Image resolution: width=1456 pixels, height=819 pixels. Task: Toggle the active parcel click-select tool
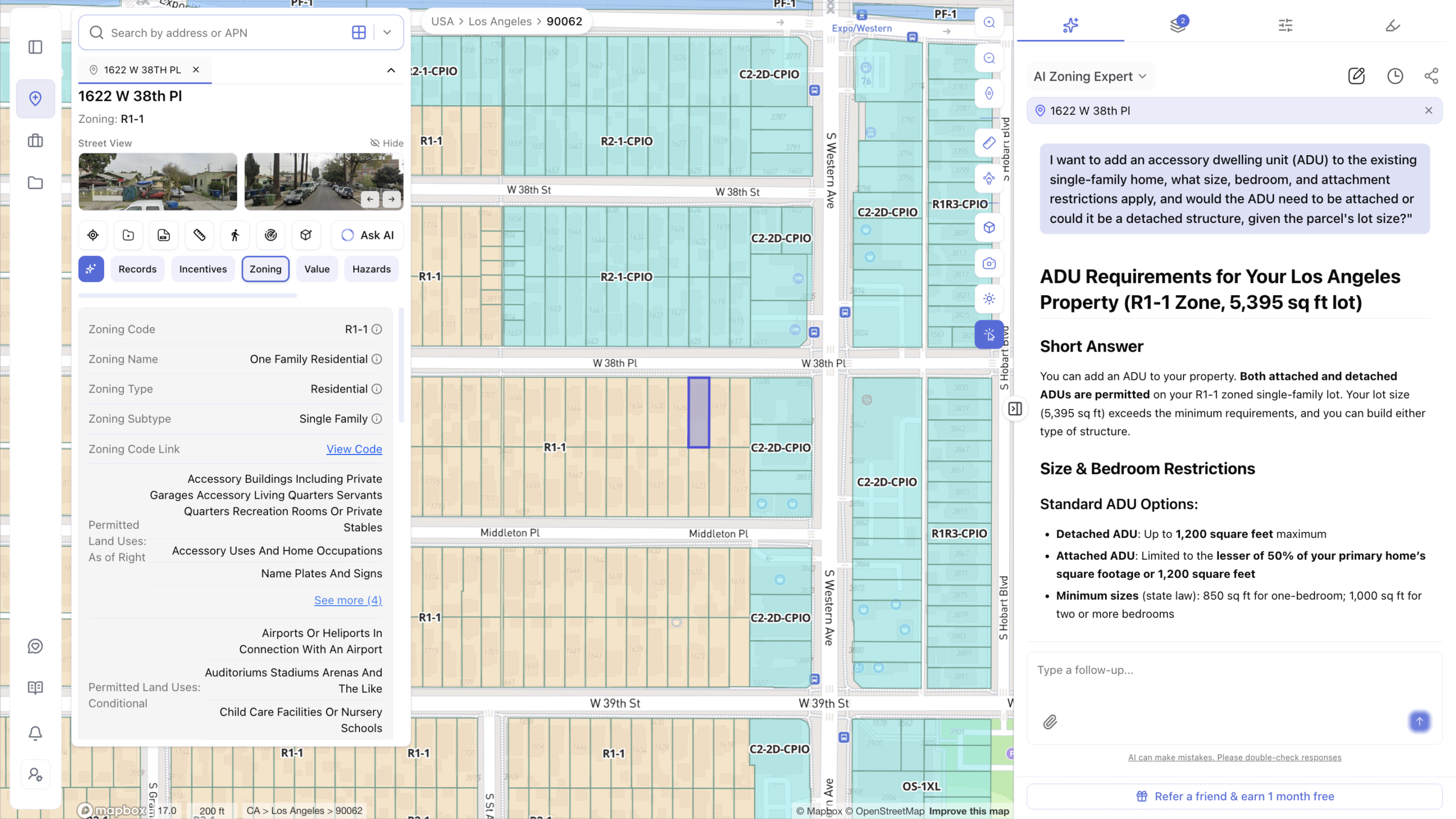point(989,334)
